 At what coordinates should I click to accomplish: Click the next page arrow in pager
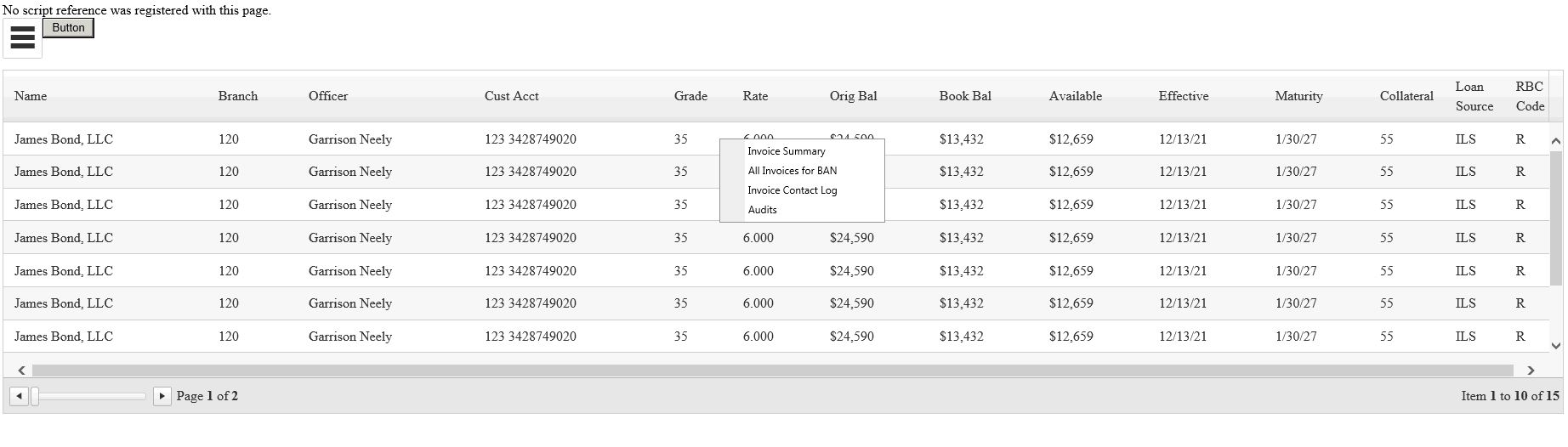tap(162, 396)
